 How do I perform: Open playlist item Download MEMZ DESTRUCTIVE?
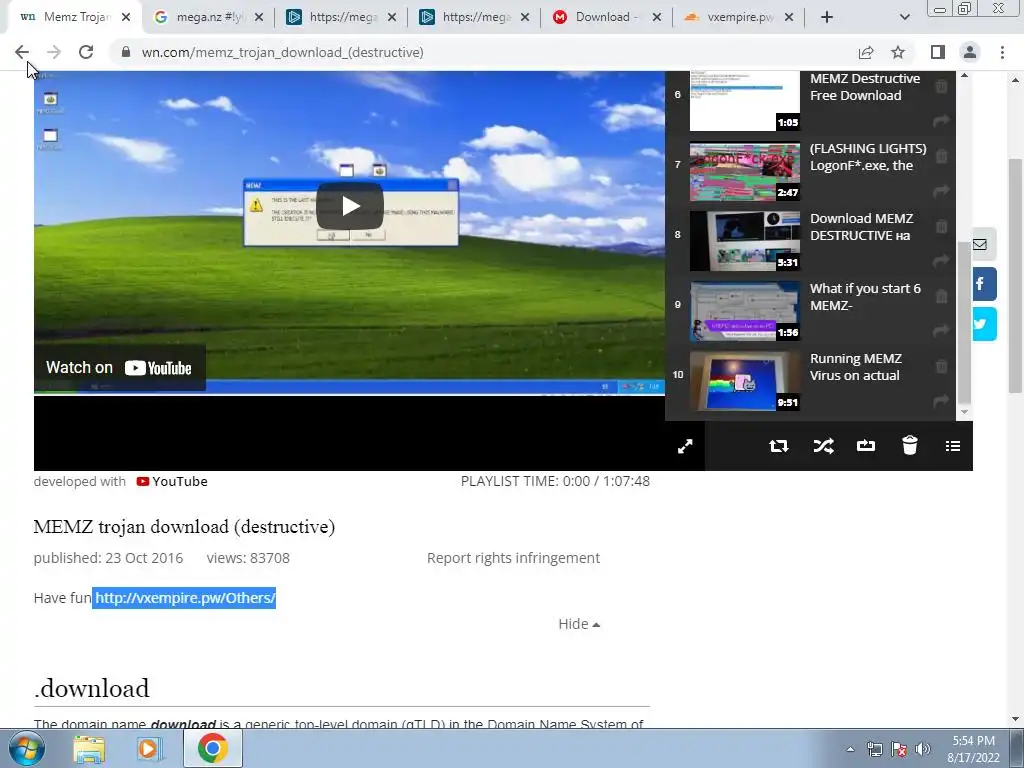tap(861, 227)
